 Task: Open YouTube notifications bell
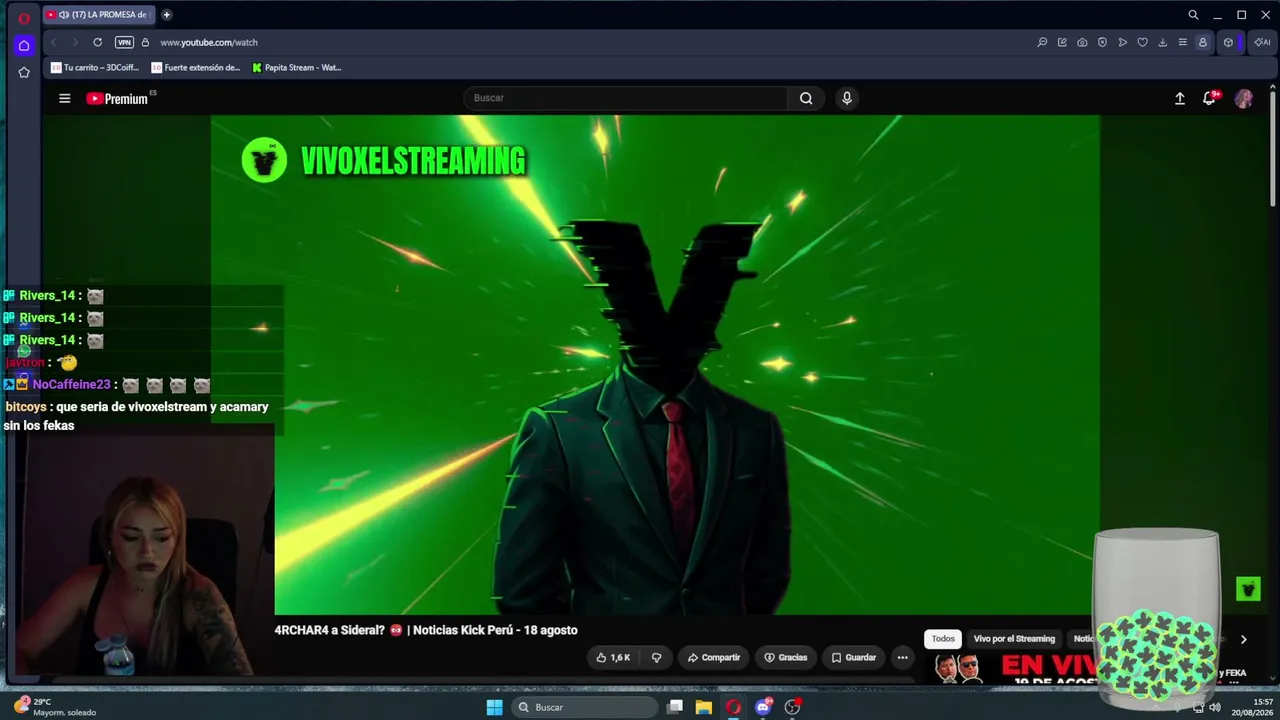point(1210,98)
